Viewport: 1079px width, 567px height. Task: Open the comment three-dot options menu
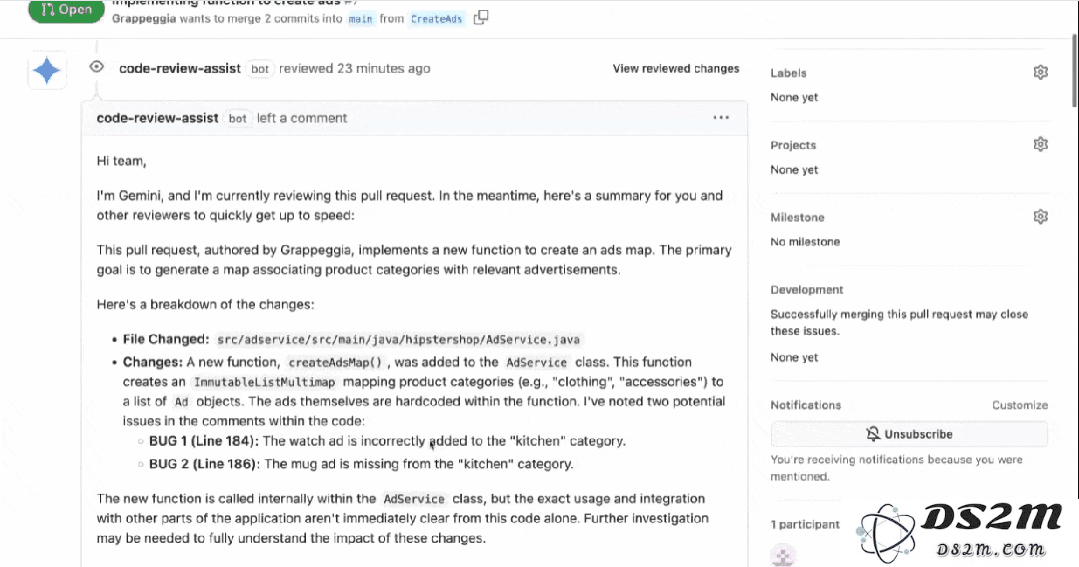coord(720,118)
